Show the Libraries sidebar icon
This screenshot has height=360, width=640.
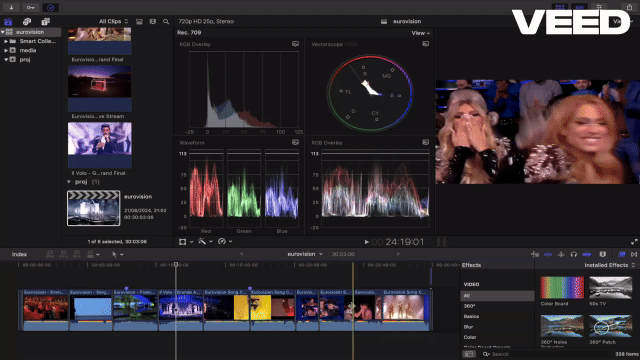click(8, 22)
